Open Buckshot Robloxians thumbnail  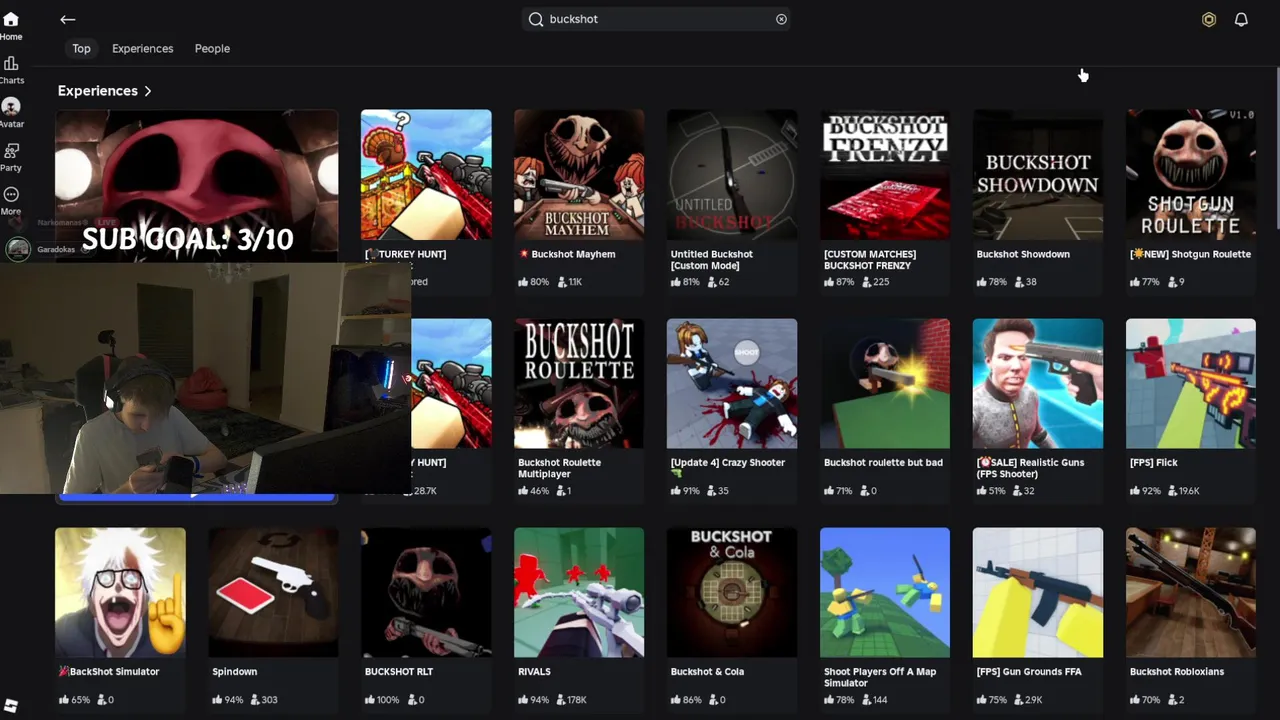1191,593
